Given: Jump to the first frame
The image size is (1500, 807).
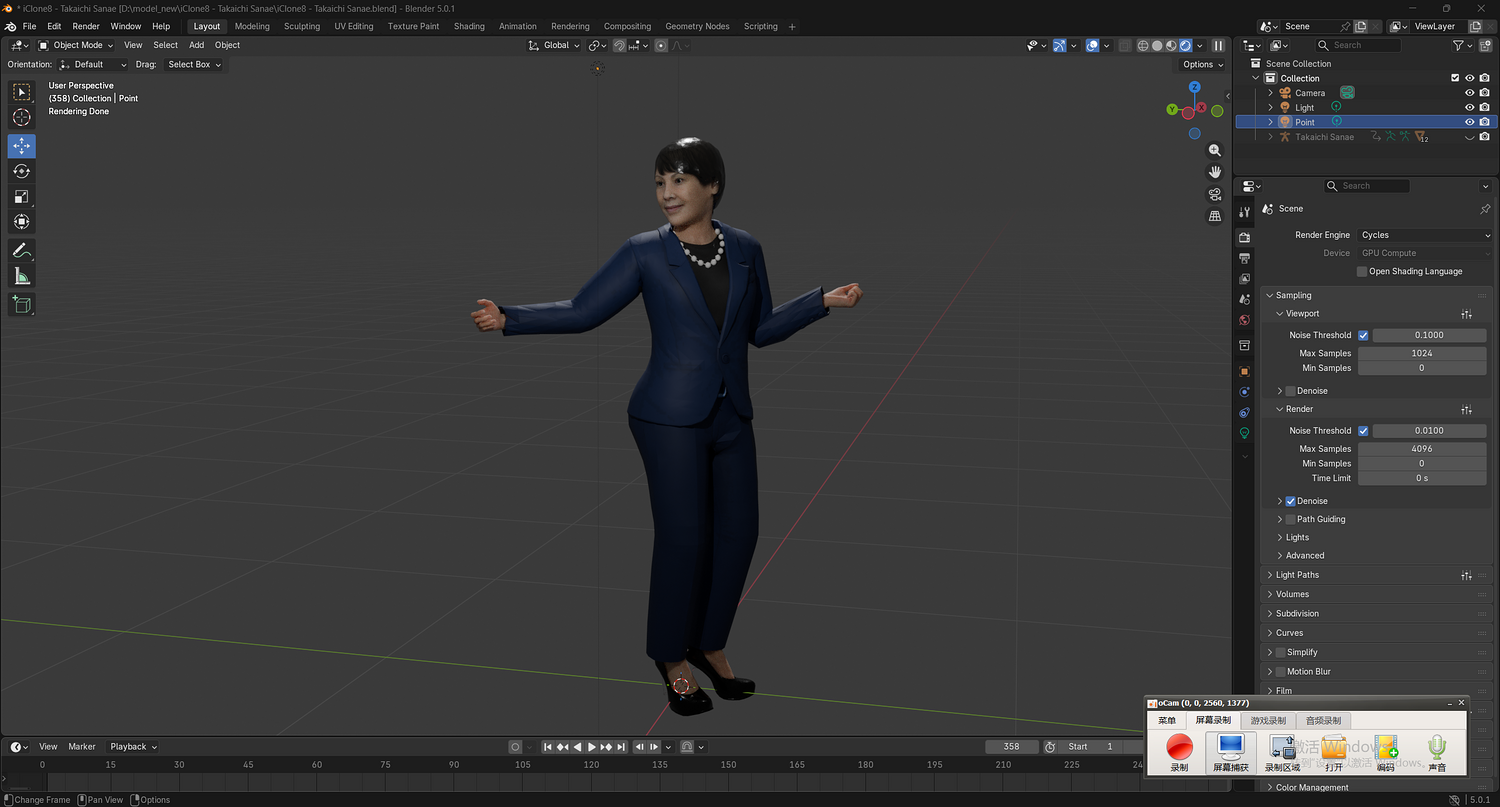Looking at the screenshot, I should coord(548,747).
